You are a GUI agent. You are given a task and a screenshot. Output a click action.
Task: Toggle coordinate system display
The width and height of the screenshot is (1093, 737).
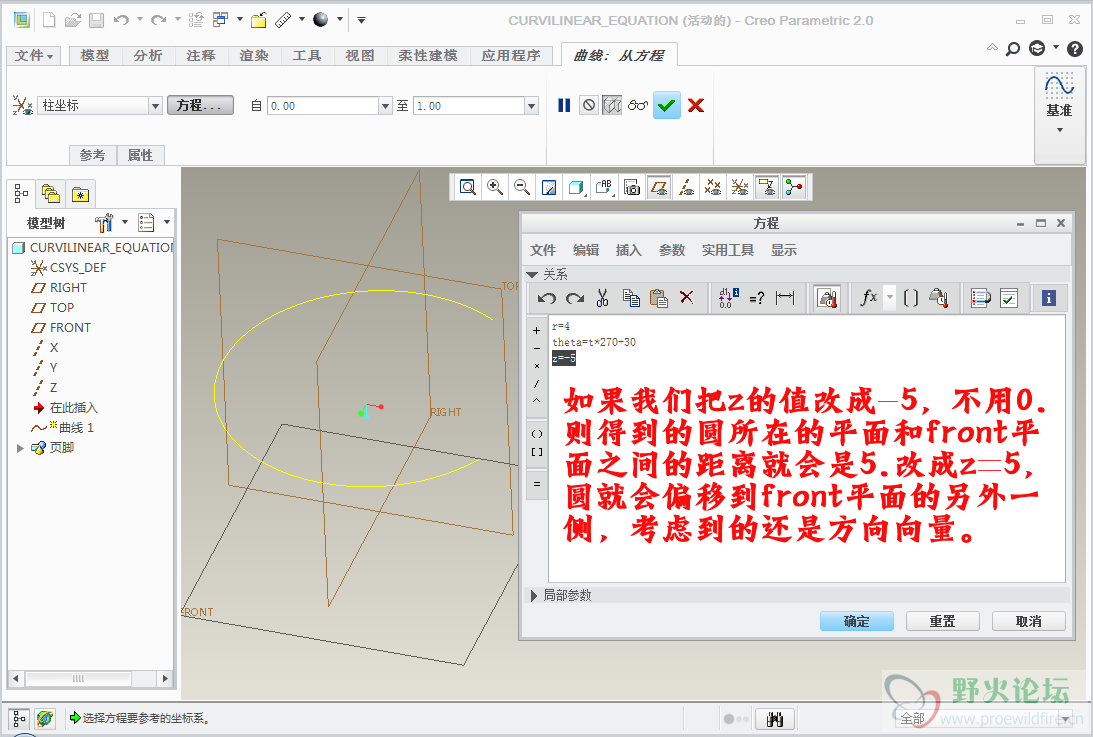tap(740, 187)
